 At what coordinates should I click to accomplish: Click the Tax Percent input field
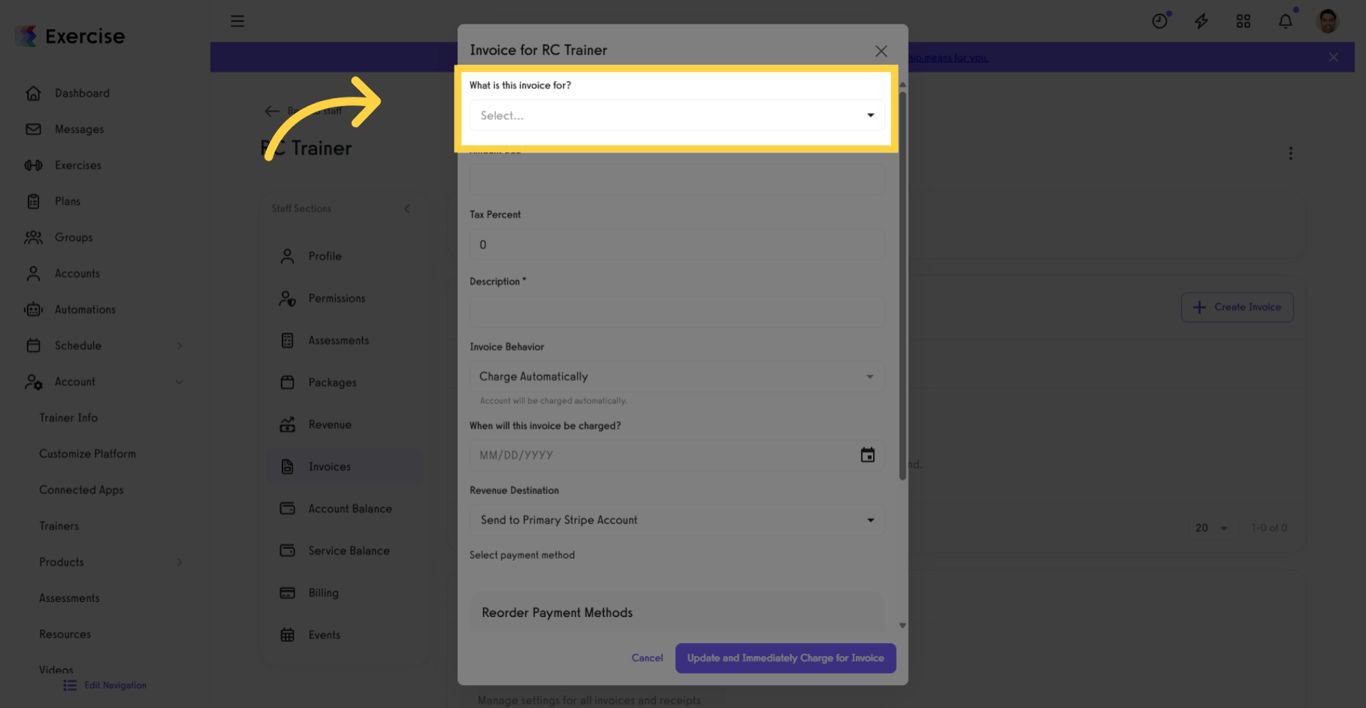pyautogui.click(x=677, y=245)
